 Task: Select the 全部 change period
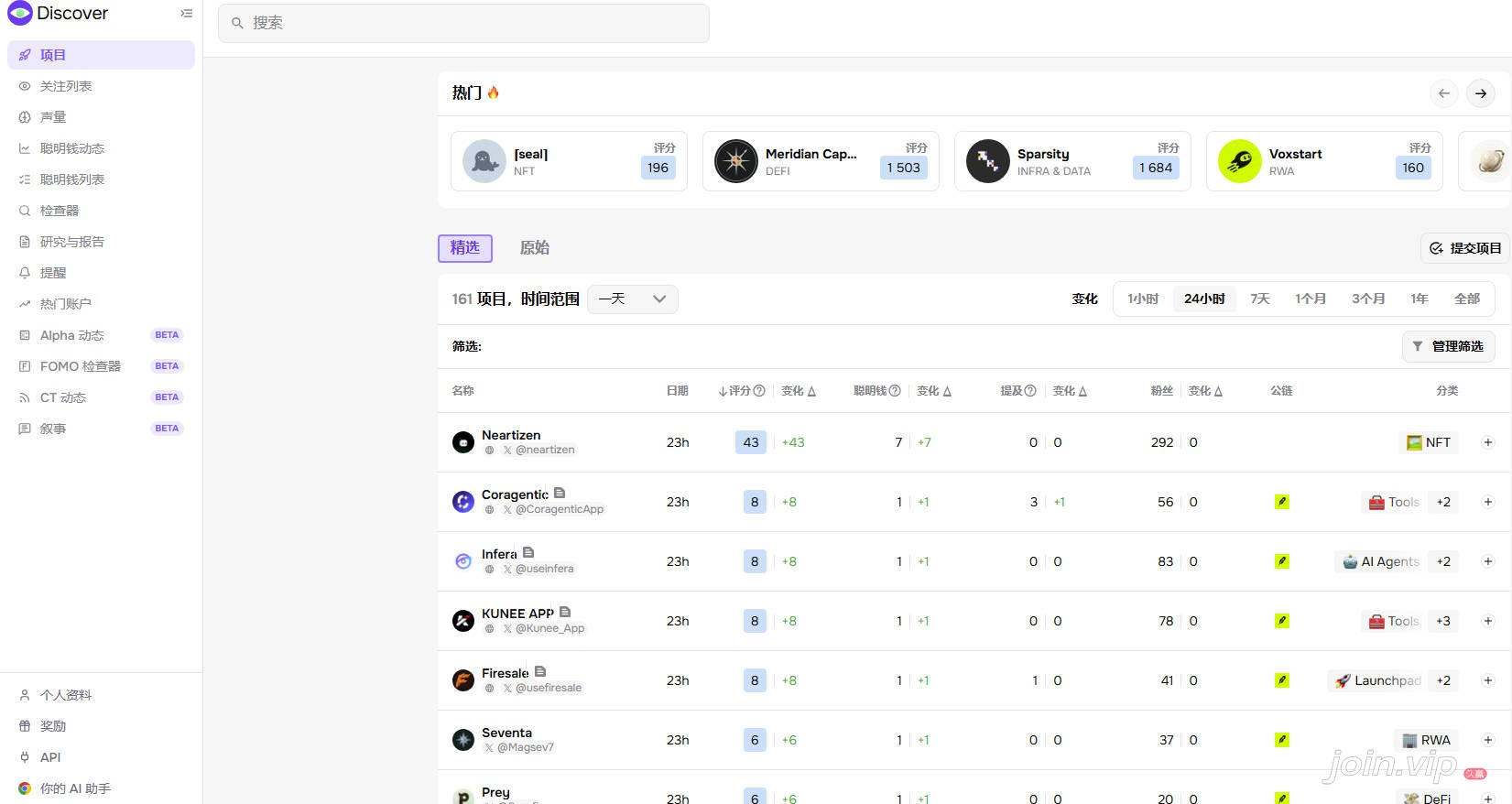coord(1467,299)
